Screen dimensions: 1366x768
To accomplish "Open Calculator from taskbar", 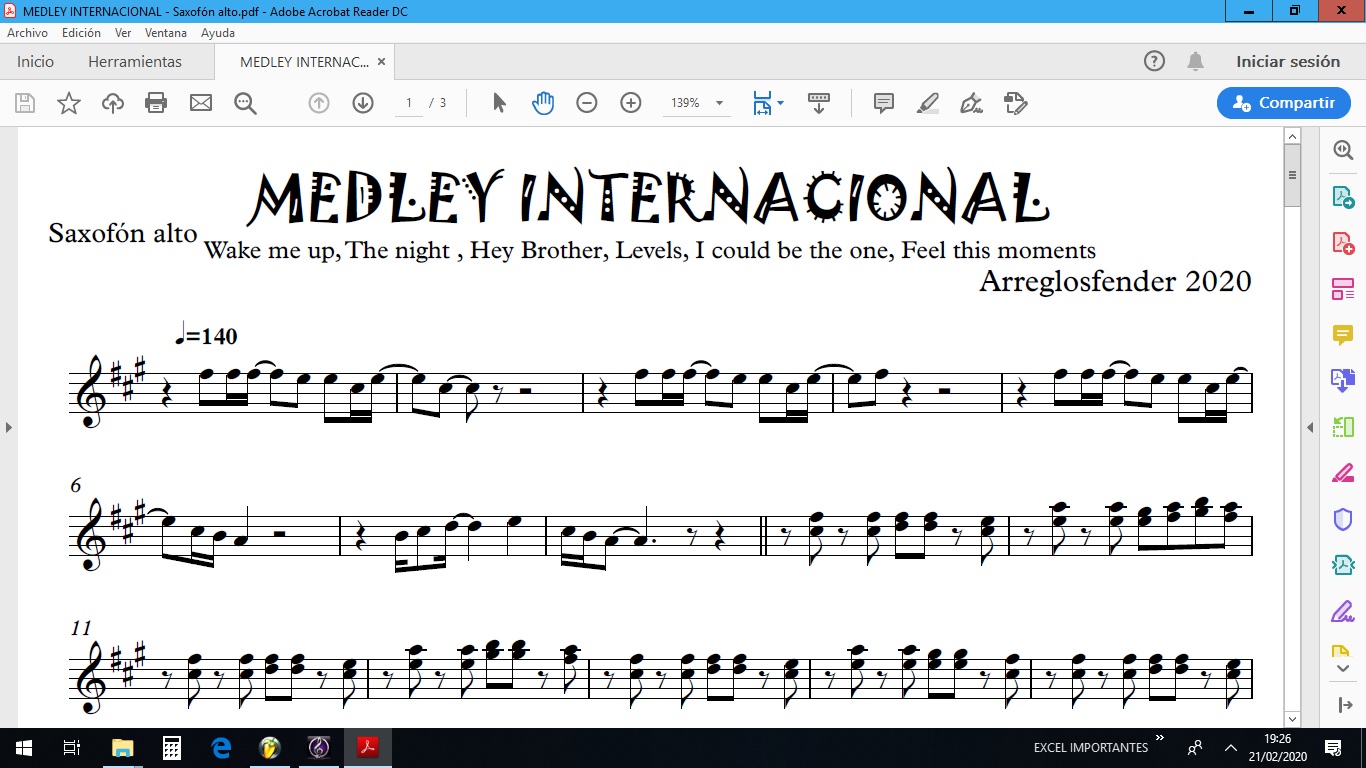I will click(171, 748).
